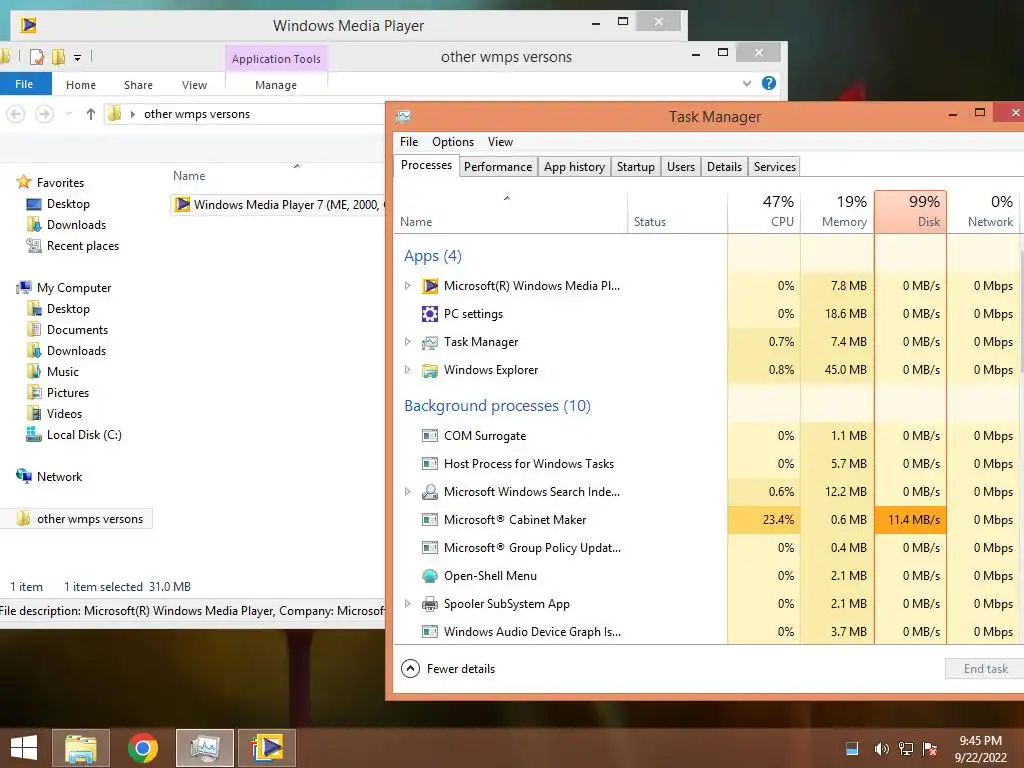Click the Task Manager process row icon
The image size is (1024, 768).
point(430,342)
